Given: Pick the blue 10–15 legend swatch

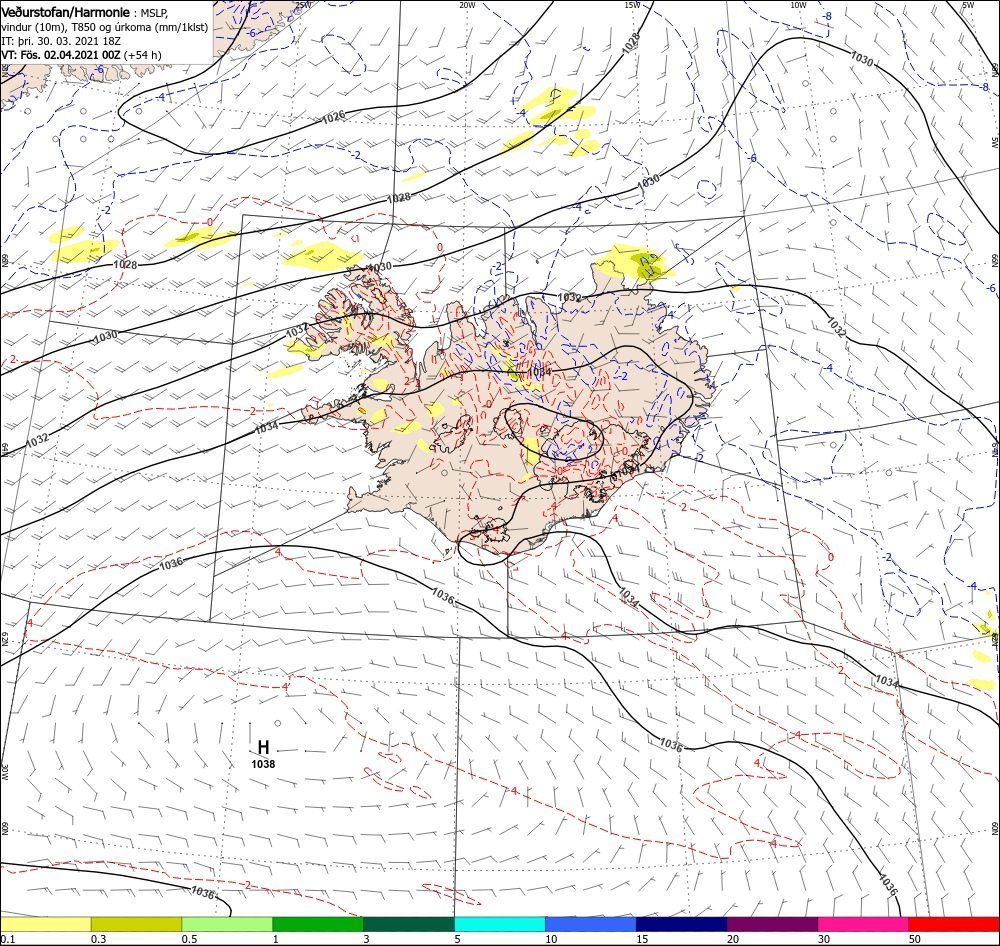Looking at the screenshot, I should 591,924.
